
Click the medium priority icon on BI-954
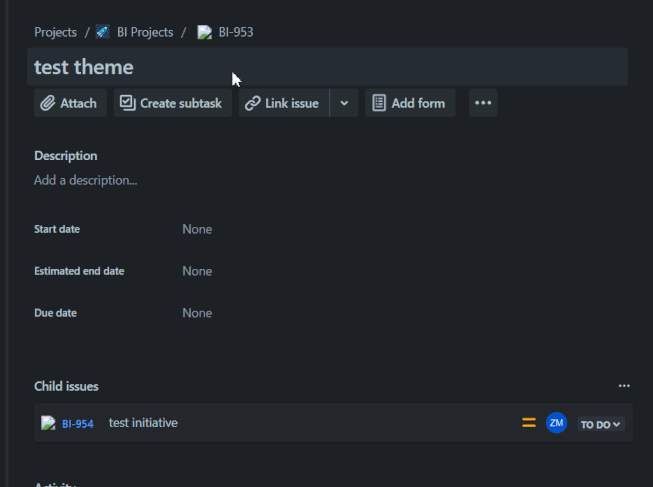tap(529, 423)
